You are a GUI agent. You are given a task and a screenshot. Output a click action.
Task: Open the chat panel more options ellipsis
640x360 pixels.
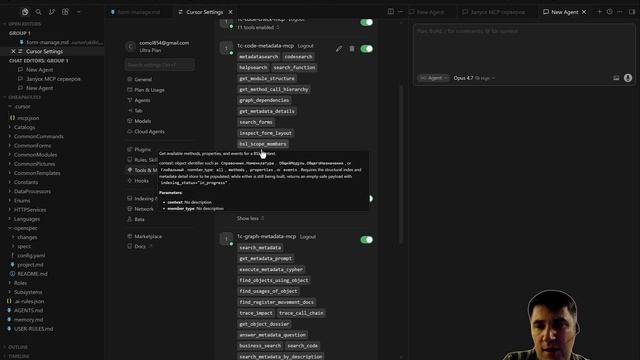(620, 12)
